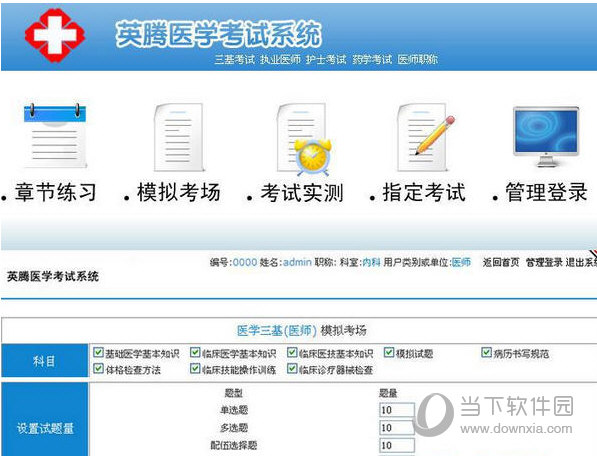Click 医师职称 in banner subtitle
The image size is (597, 458).
click(x=418, y=59)
